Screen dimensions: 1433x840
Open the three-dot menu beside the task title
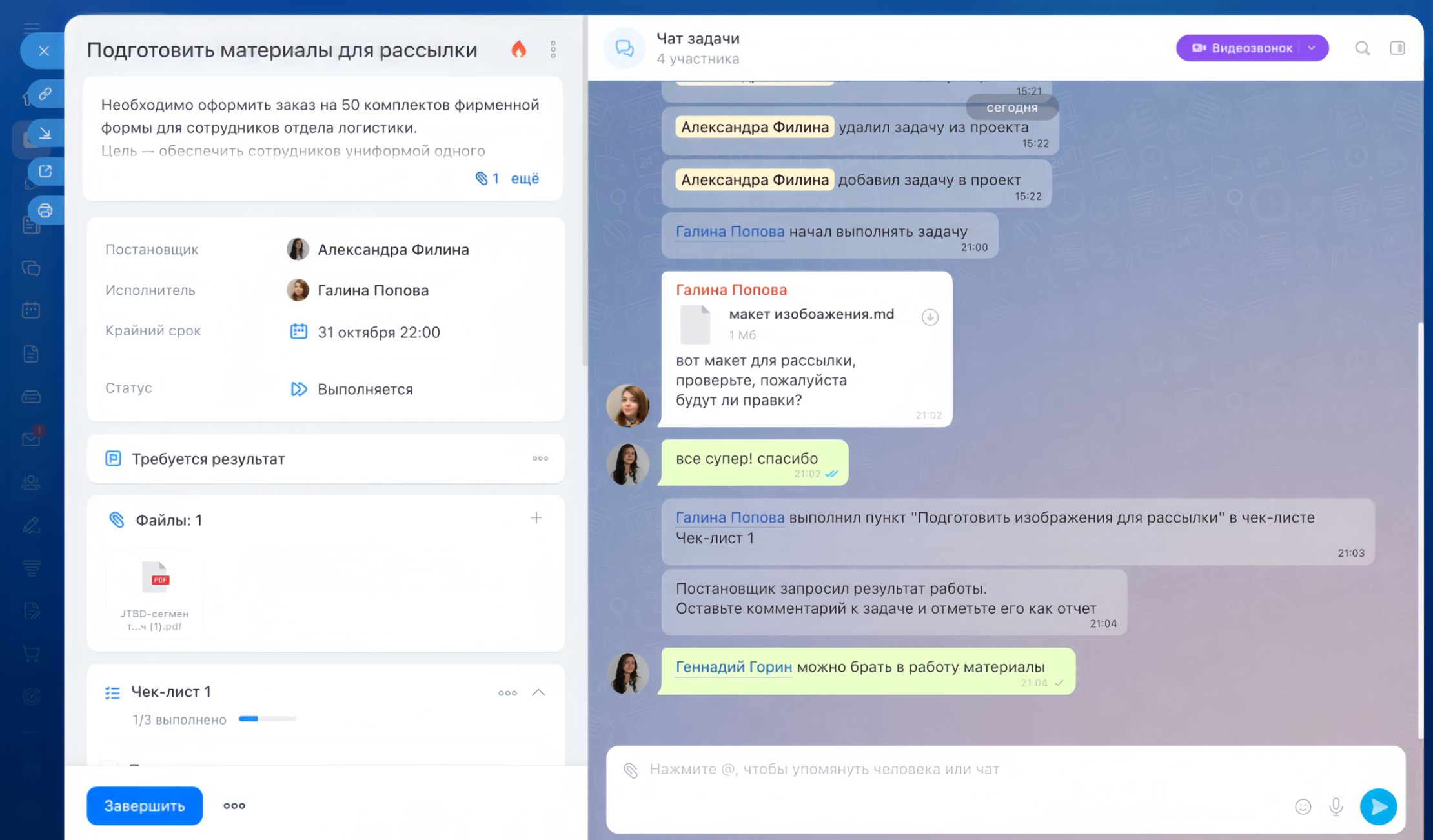point(553,50)
